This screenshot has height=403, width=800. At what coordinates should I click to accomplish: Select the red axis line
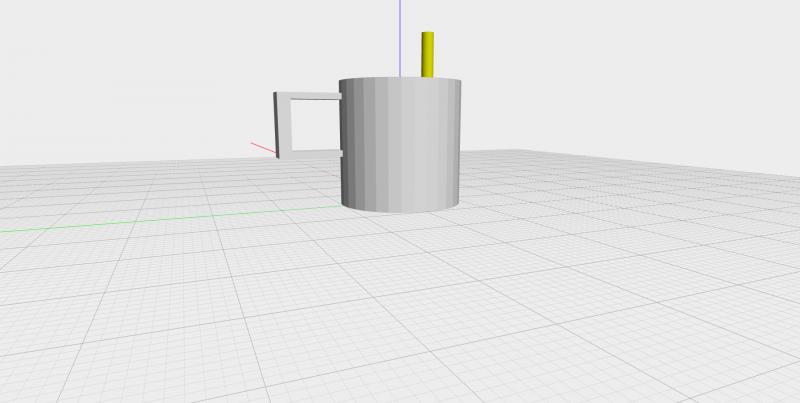click(264, 148)
